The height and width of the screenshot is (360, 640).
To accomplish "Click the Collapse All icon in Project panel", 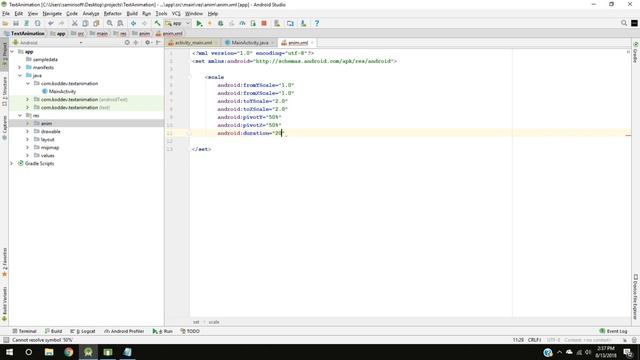I will coord(136,42).
